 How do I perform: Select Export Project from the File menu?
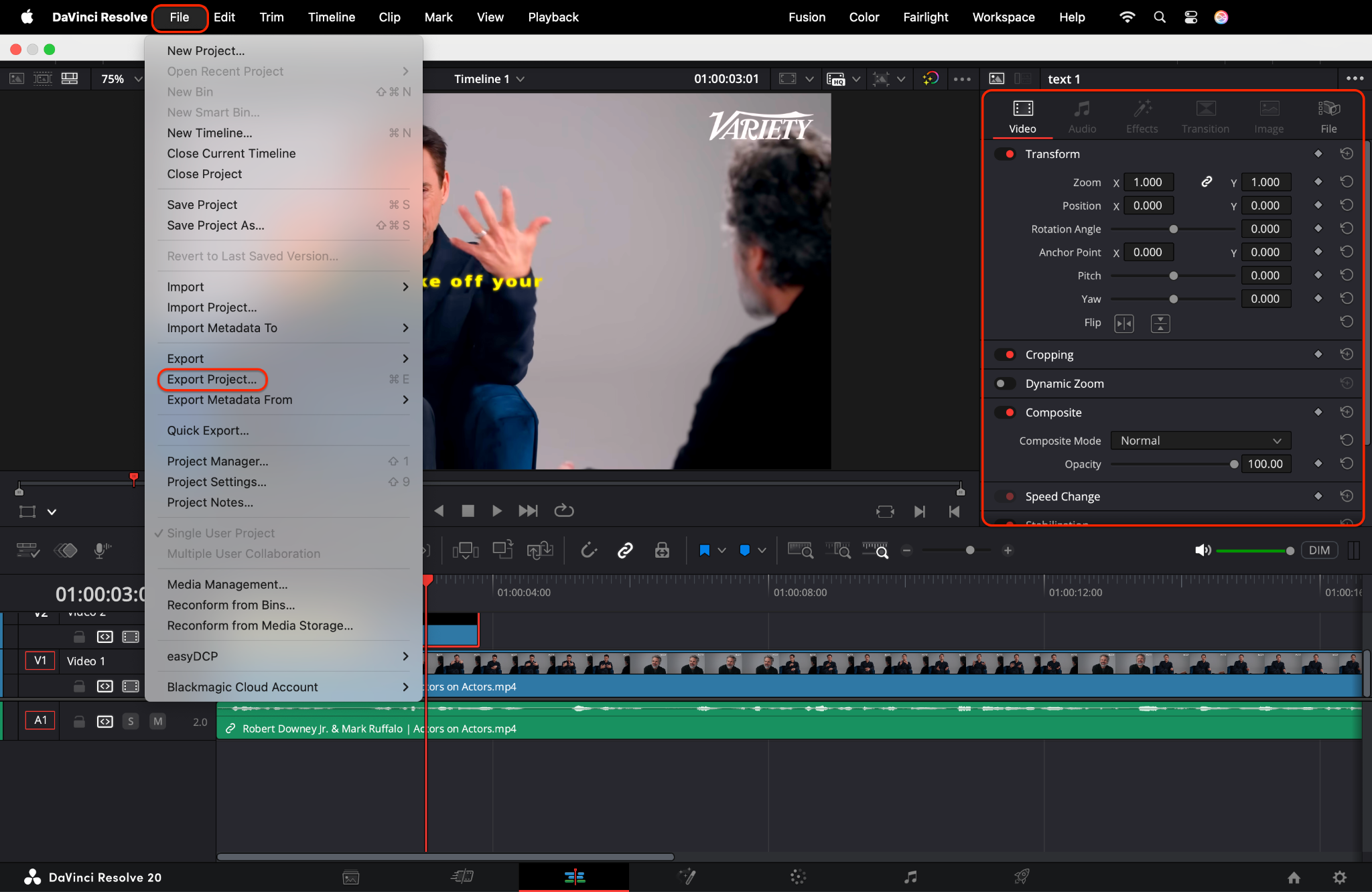[x=212, y=379]
